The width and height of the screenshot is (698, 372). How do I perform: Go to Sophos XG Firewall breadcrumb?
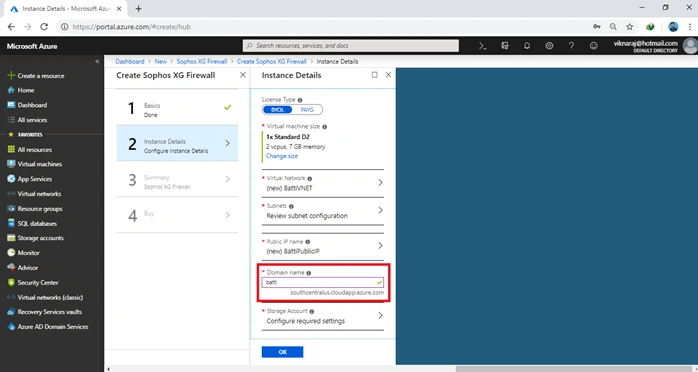[202, 61]
